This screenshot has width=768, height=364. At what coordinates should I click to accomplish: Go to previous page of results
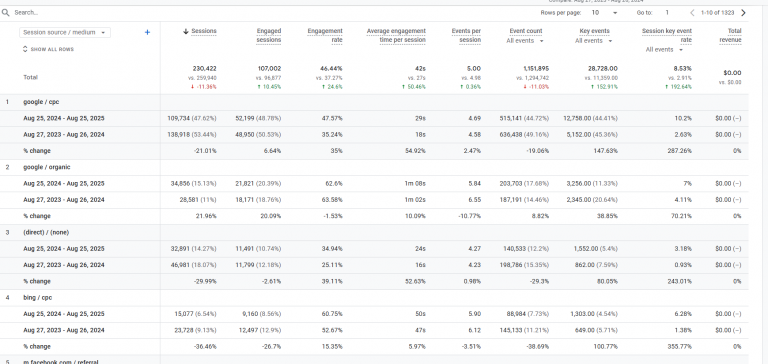point(692,13)
